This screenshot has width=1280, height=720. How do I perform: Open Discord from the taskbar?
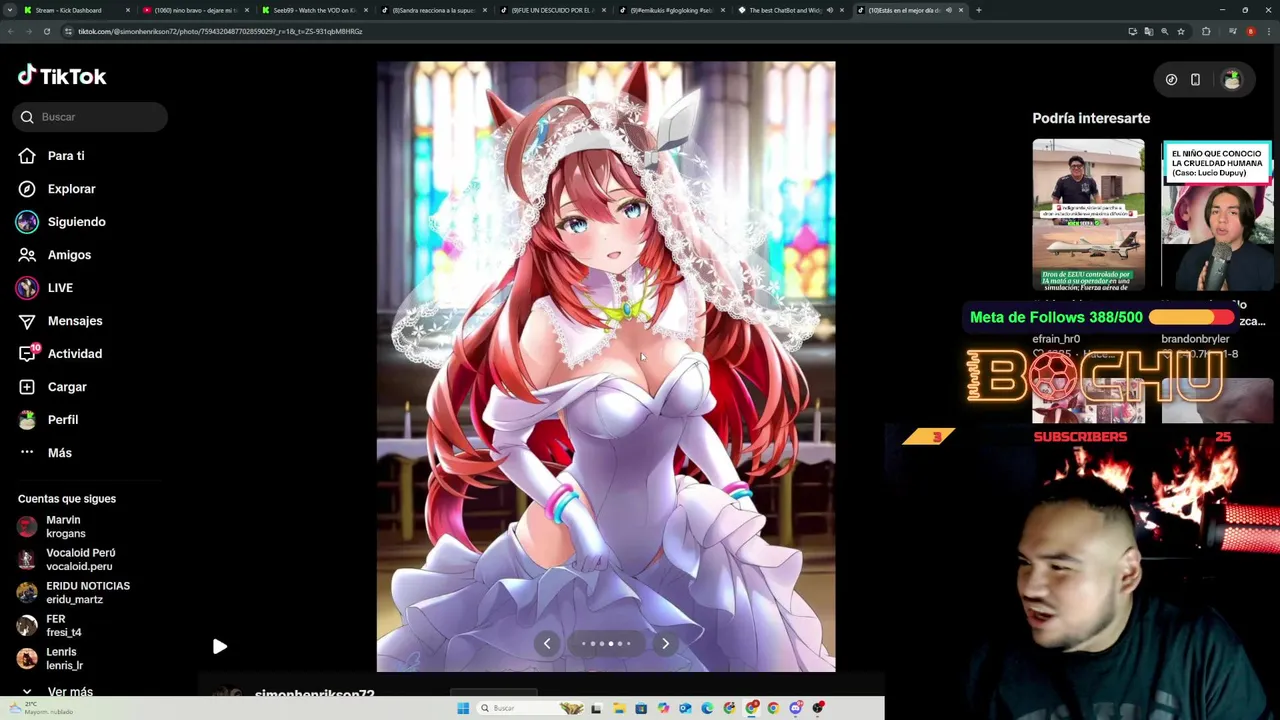tap(796, 708)
